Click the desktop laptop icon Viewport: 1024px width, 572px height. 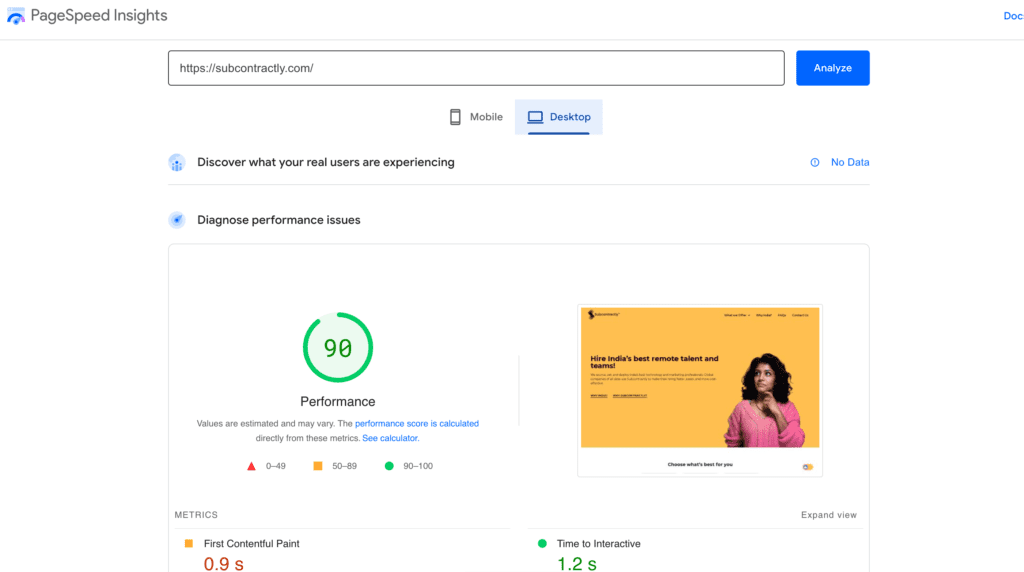tap(535, 117)
